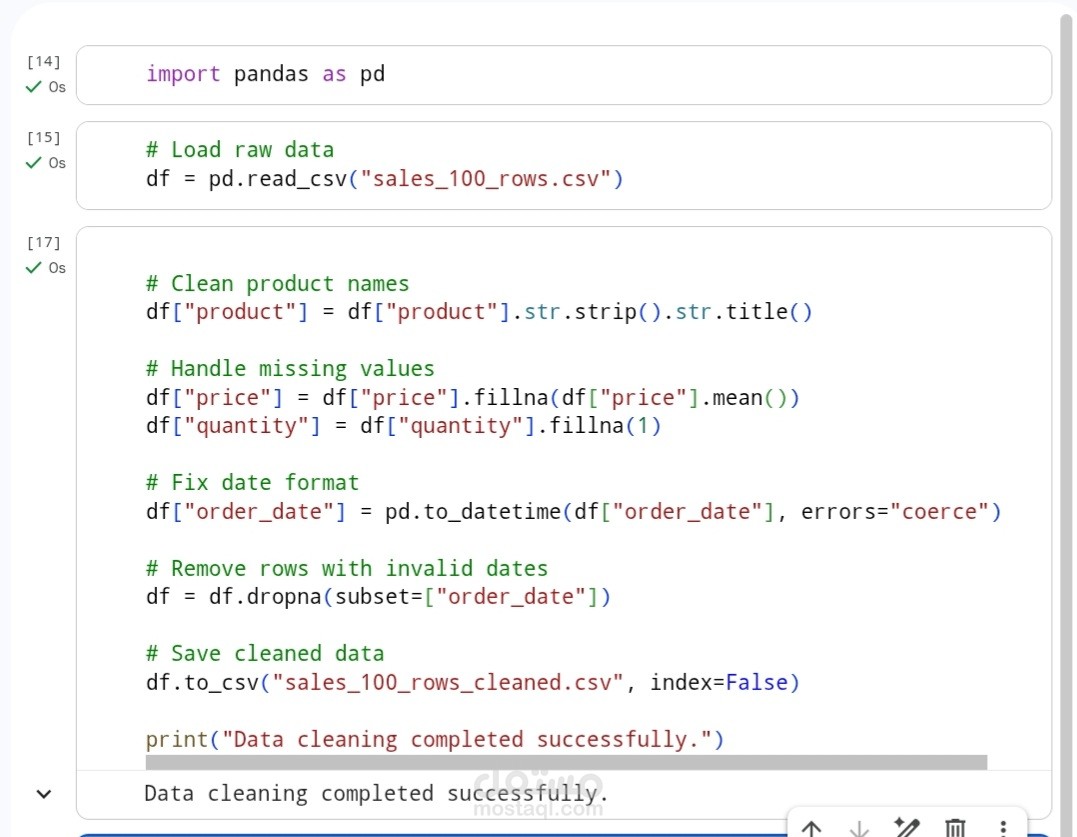Click the '# Remove rows with invalid dates' comment
Screen dimensions: 1077x837
pos(347,569)
